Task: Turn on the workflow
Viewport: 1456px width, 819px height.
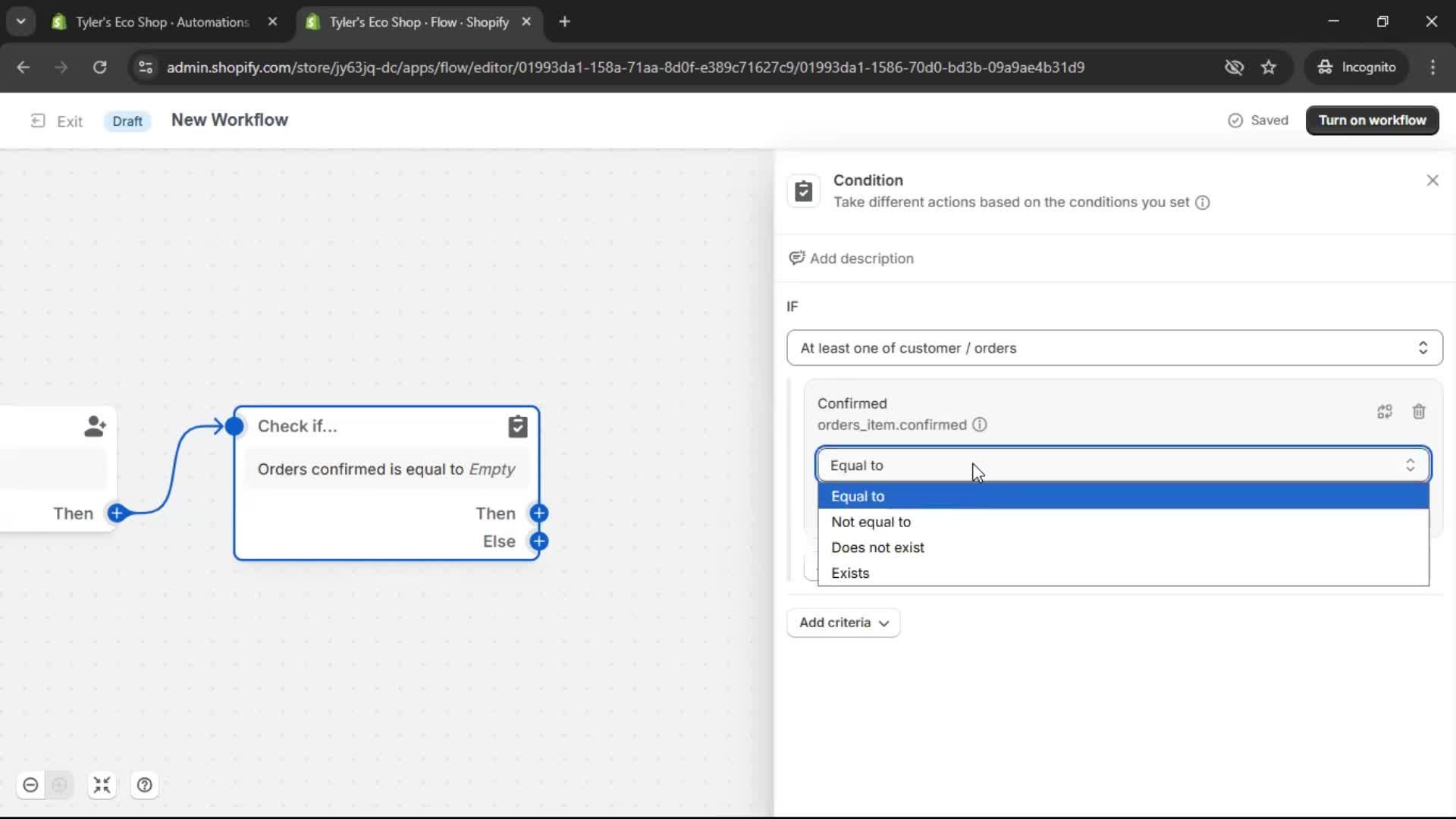Action: (1372, 120)
